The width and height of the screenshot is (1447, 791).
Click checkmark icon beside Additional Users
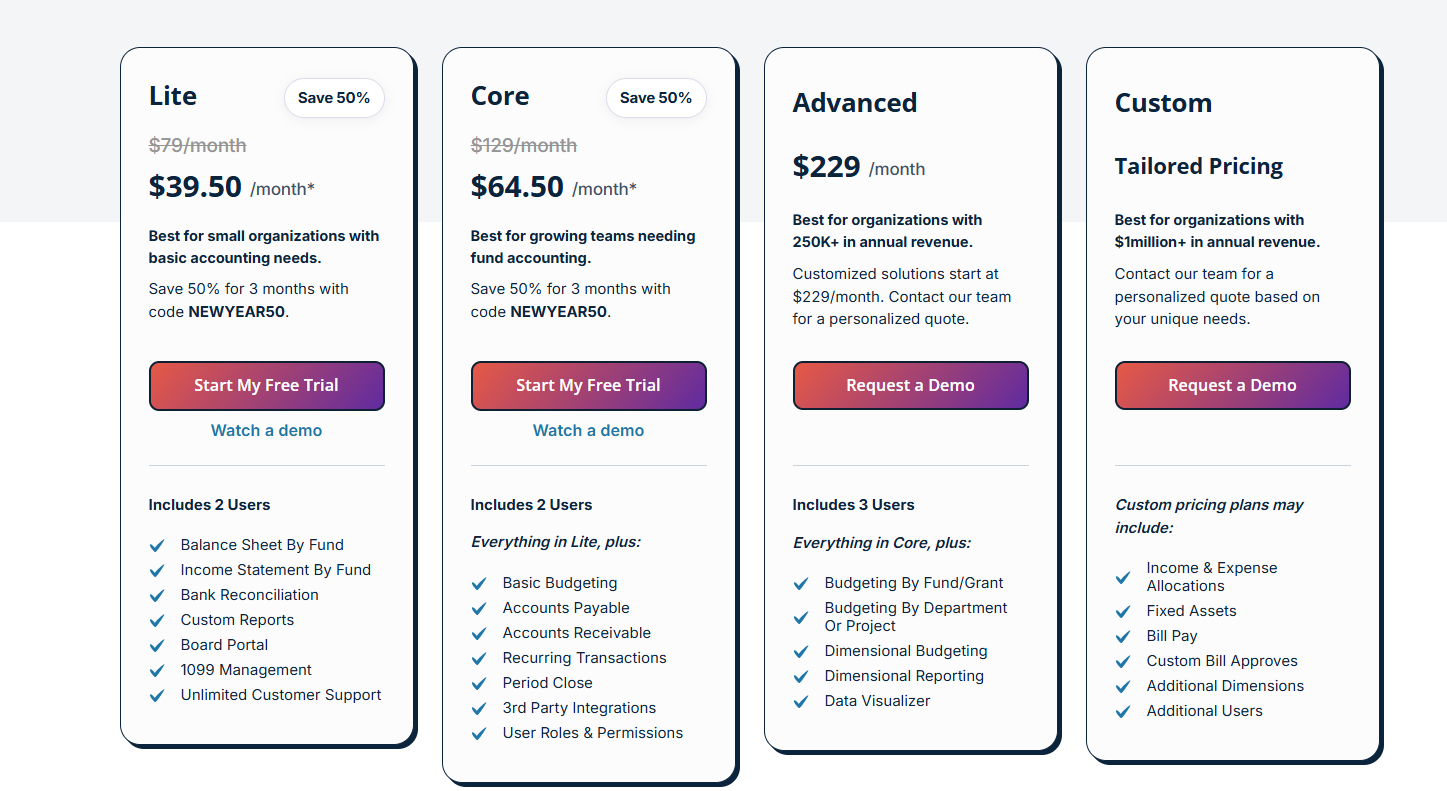coord(1123,711)
